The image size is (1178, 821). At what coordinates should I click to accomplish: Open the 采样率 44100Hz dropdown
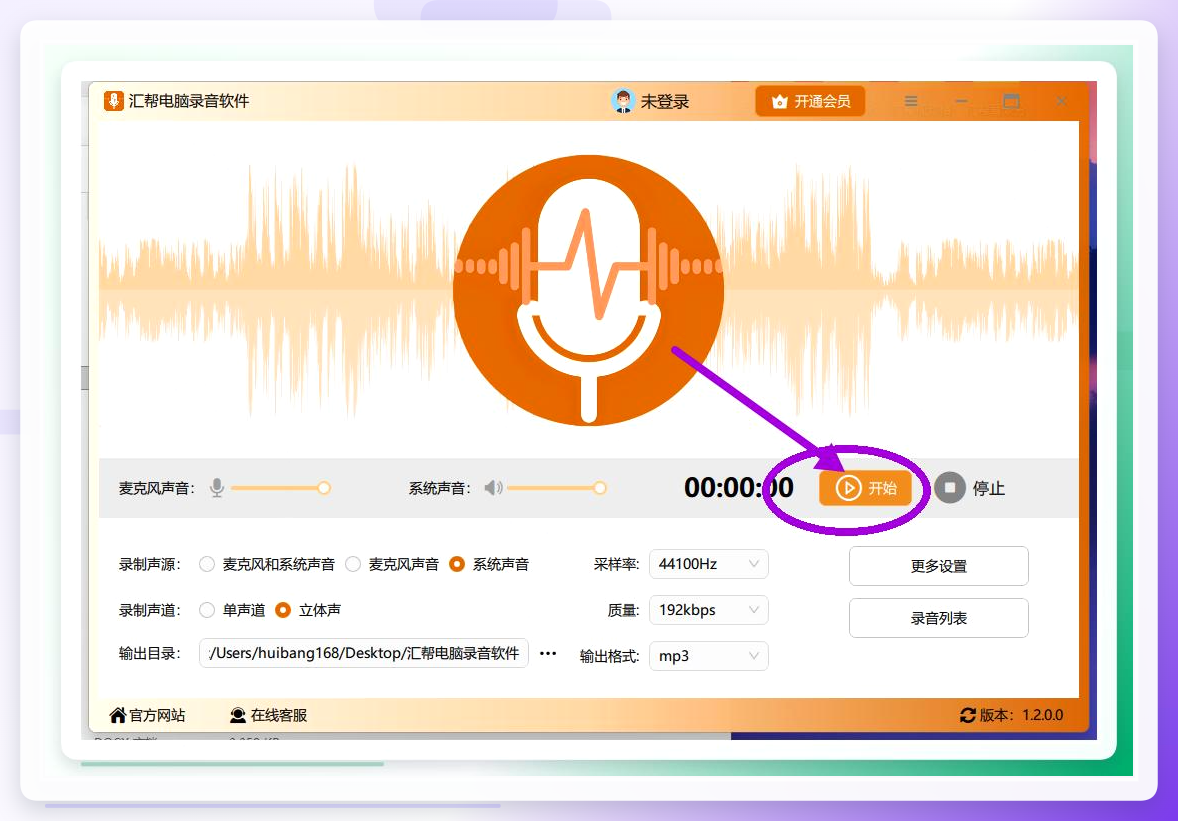[708, 564]
